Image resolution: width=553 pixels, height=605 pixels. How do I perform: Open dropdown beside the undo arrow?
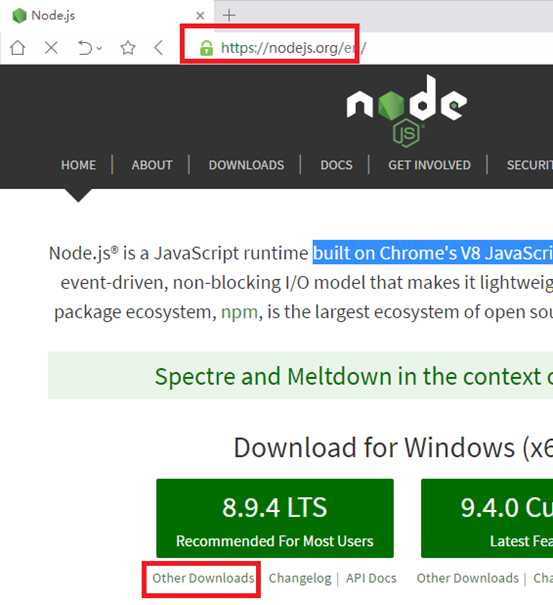coord(100,48)
